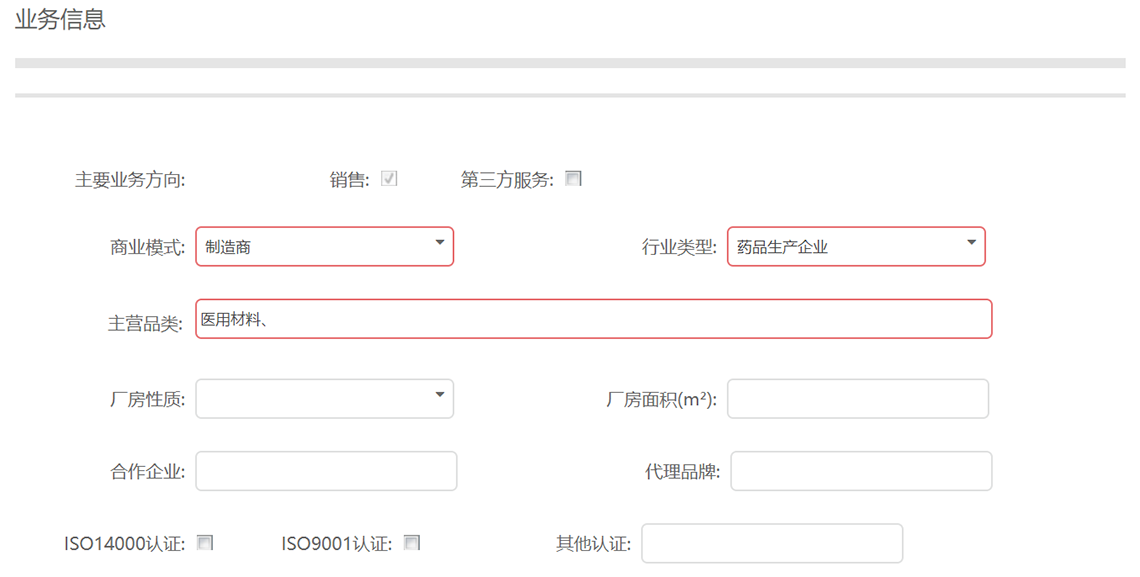
Task: Click the 其他认证 text field
Action: click(772, 544)
